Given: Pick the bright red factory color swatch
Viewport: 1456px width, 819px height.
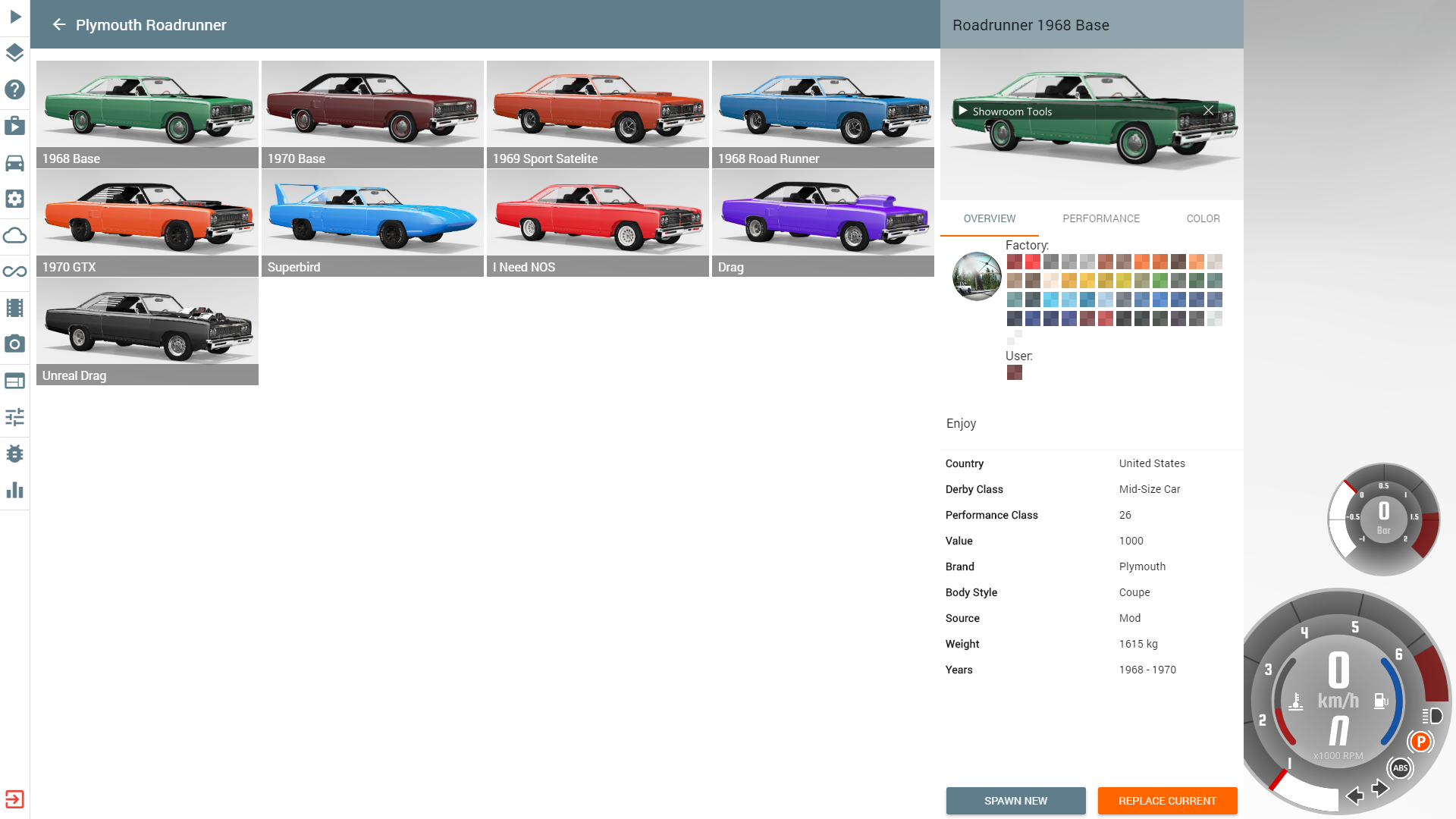Looking at the screenshot, I should [1032, 262].
